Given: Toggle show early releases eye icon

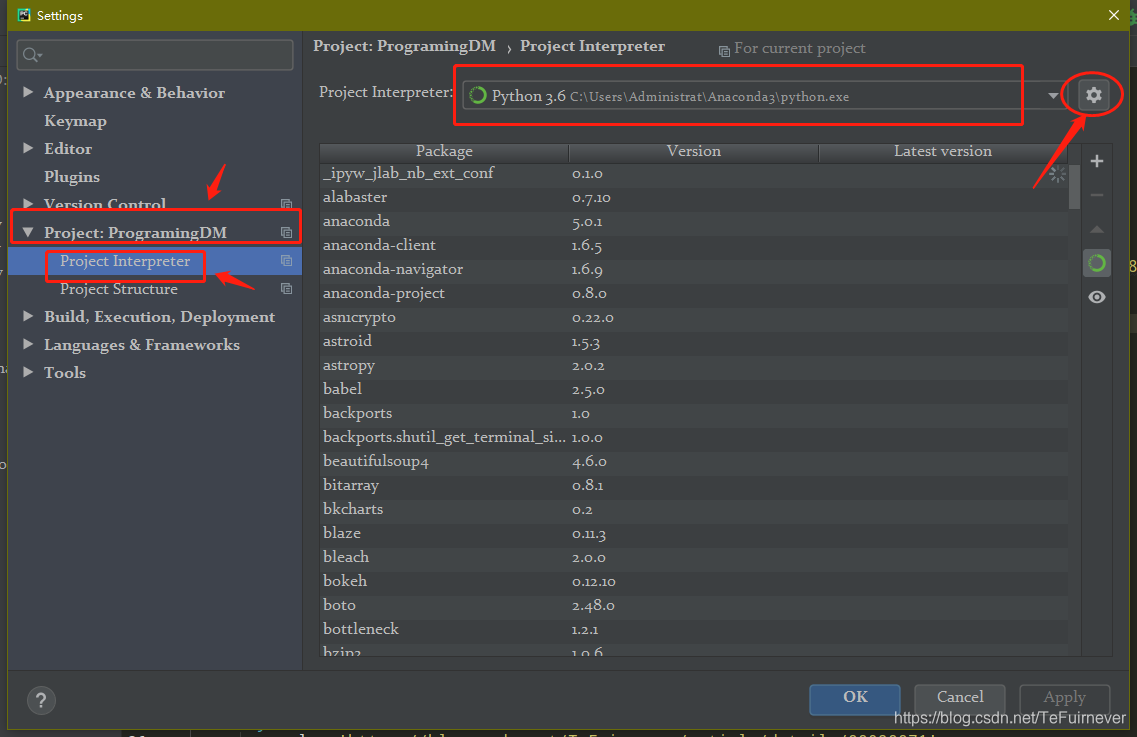Looking at the screenshot, I should pos(1097,297).
